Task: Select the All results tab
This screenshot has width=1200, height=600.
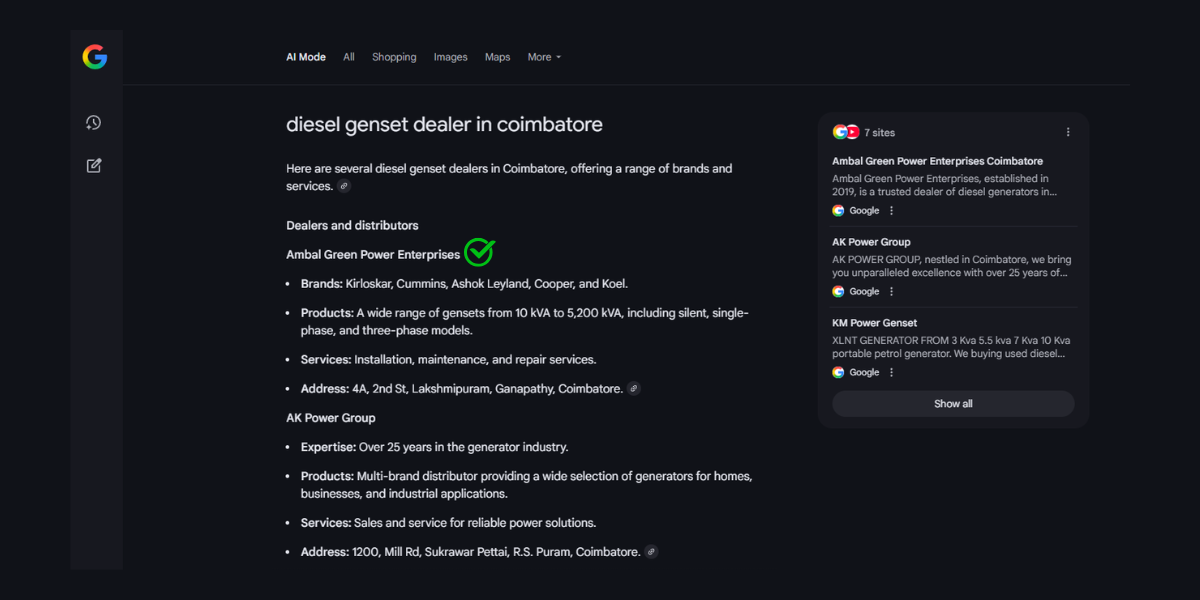Action: pyautogui.click(x=349, y=57)
